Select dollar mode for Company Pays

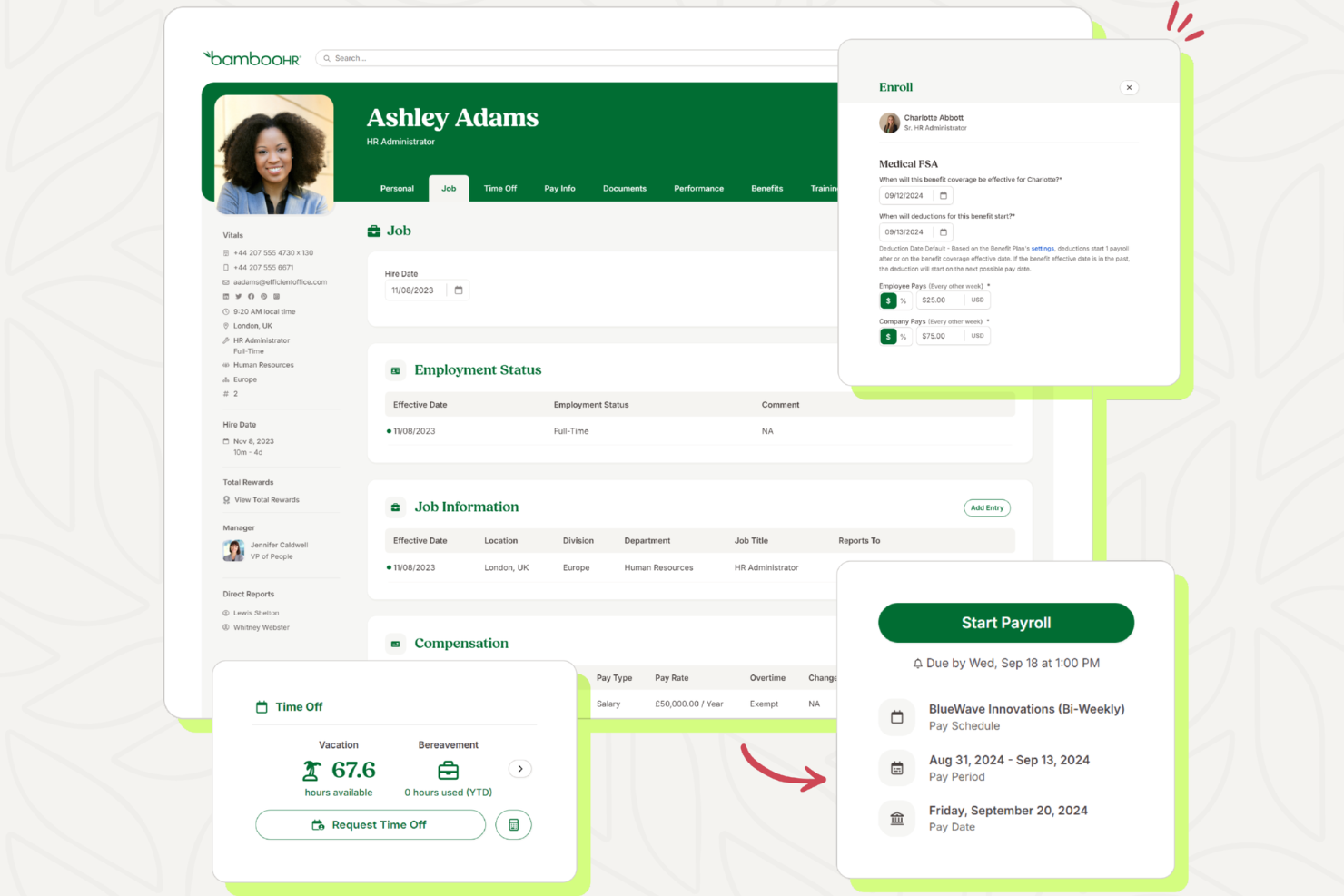coord(888,337)
